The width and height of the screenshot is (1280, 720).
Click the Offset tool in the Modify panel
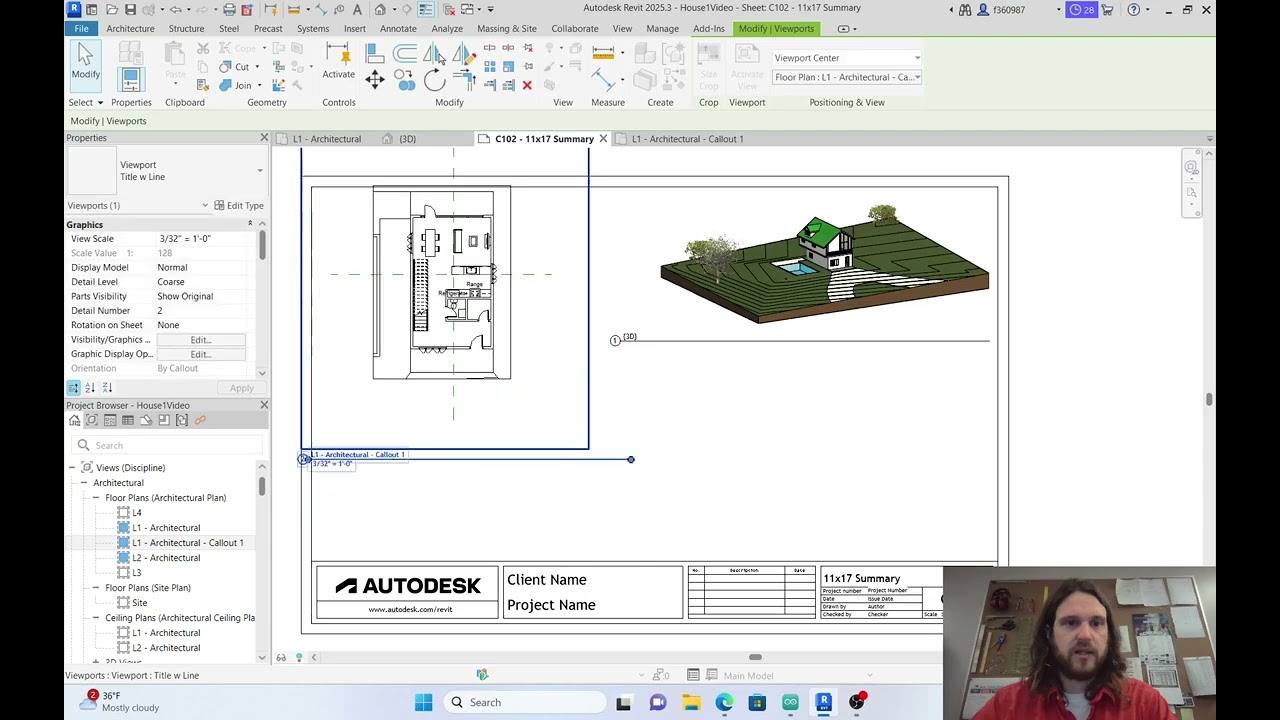tap(405, 52)
